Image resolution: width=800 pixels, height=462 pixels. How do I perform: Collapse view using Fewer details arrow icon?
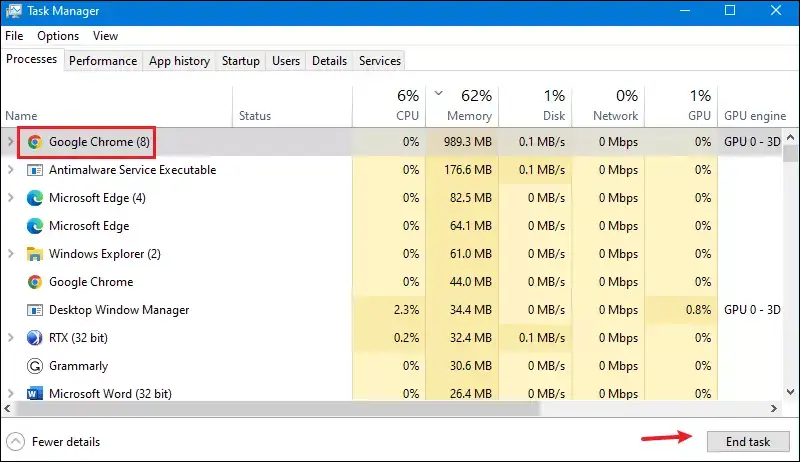(x=15, y=442)
